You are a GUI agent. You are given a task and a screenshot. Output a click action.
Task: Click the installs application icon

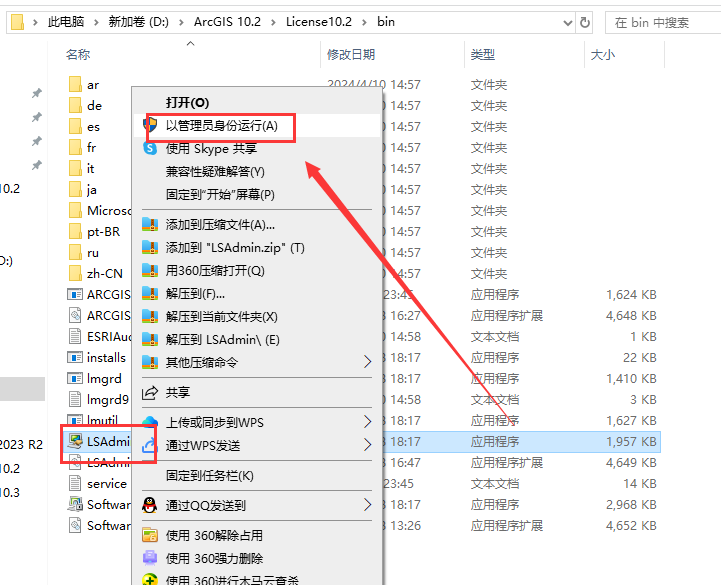pos(75,357)
